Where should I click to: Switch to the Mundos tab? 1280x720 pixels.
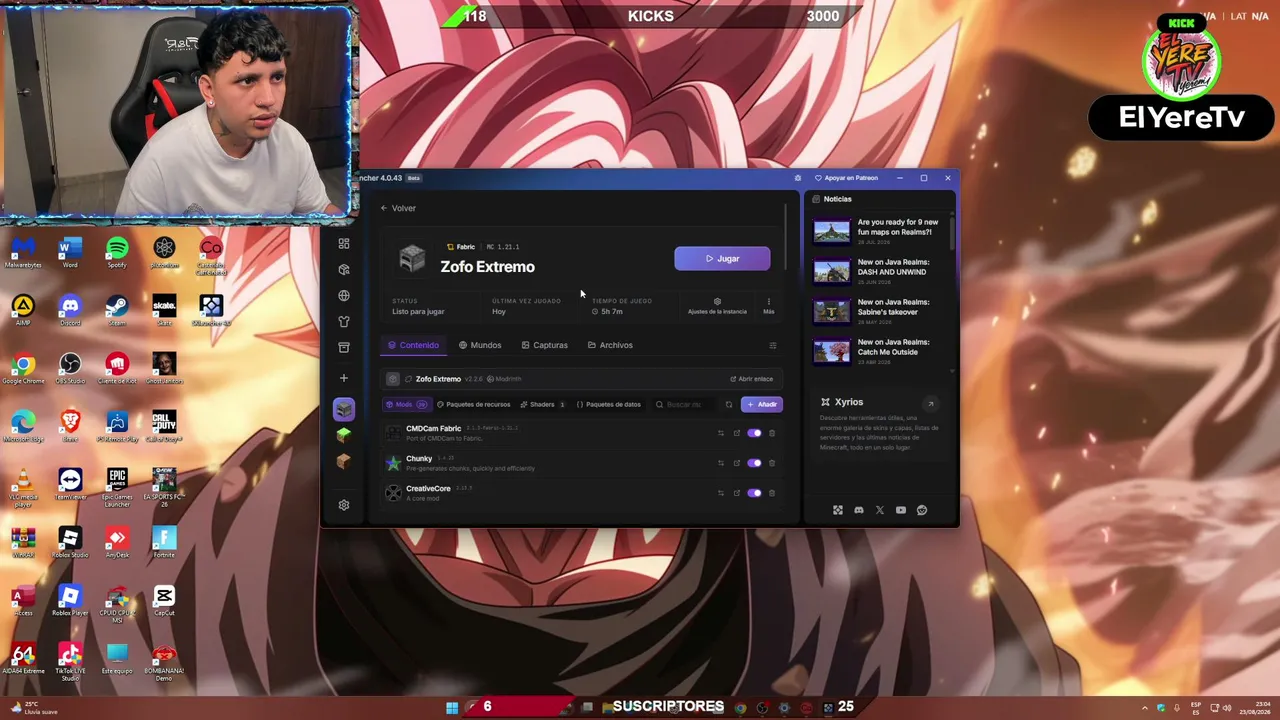(x=480, y=345)
